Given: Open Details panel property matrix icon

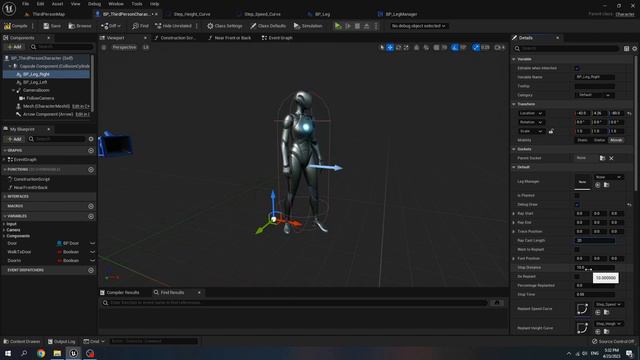Looking at the screenshot, I should [626, 49].
